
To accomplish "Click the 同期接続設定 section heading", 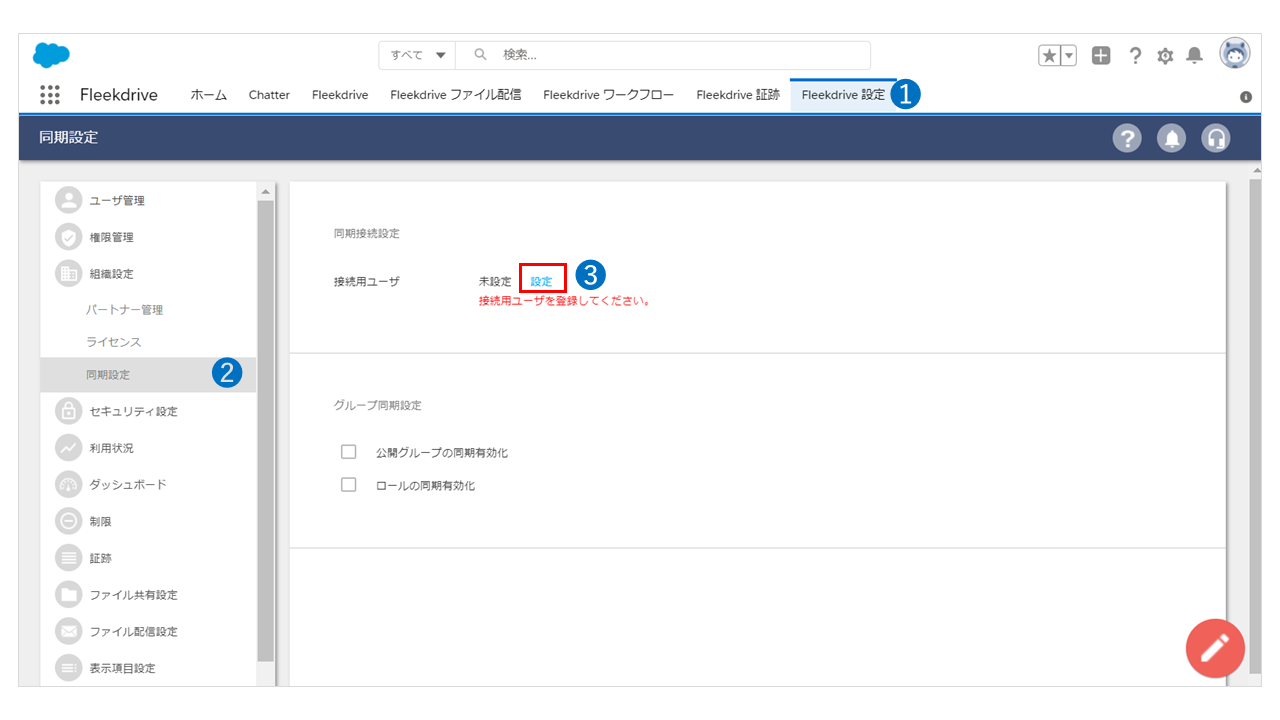I will (366, 233).
